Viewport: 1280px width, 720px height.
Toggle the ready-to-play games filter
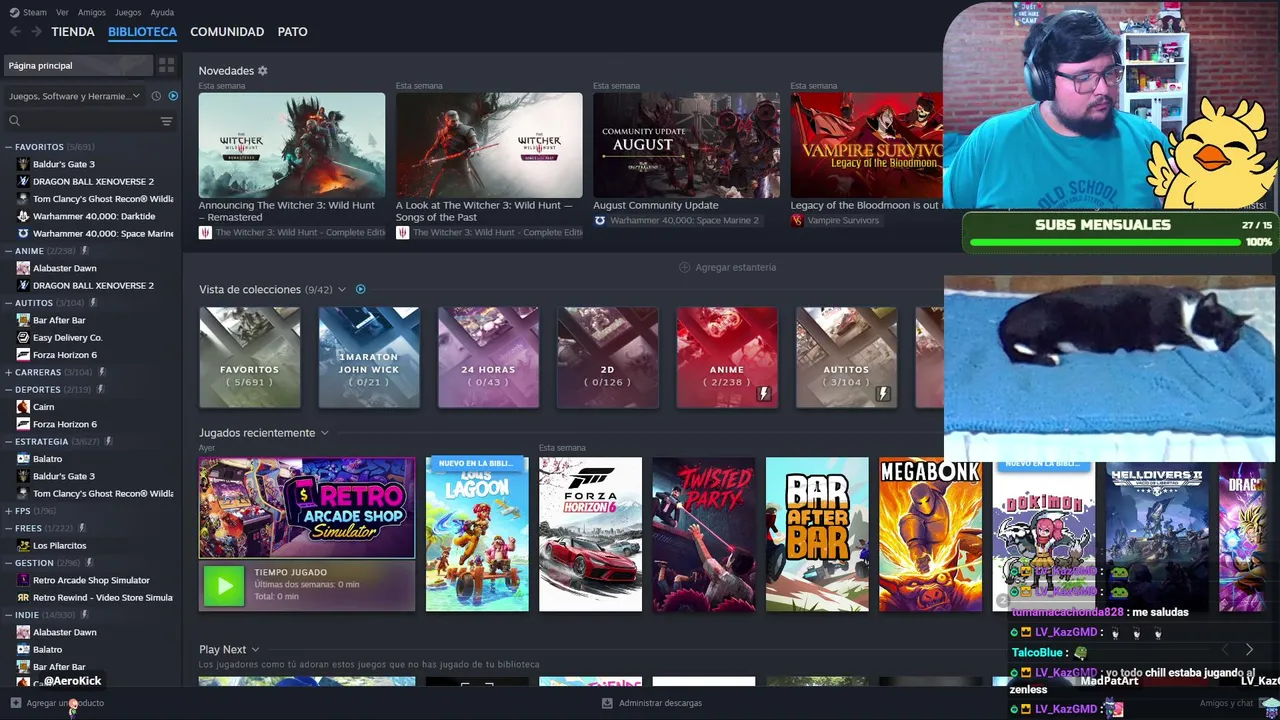[x=173, y=96]
